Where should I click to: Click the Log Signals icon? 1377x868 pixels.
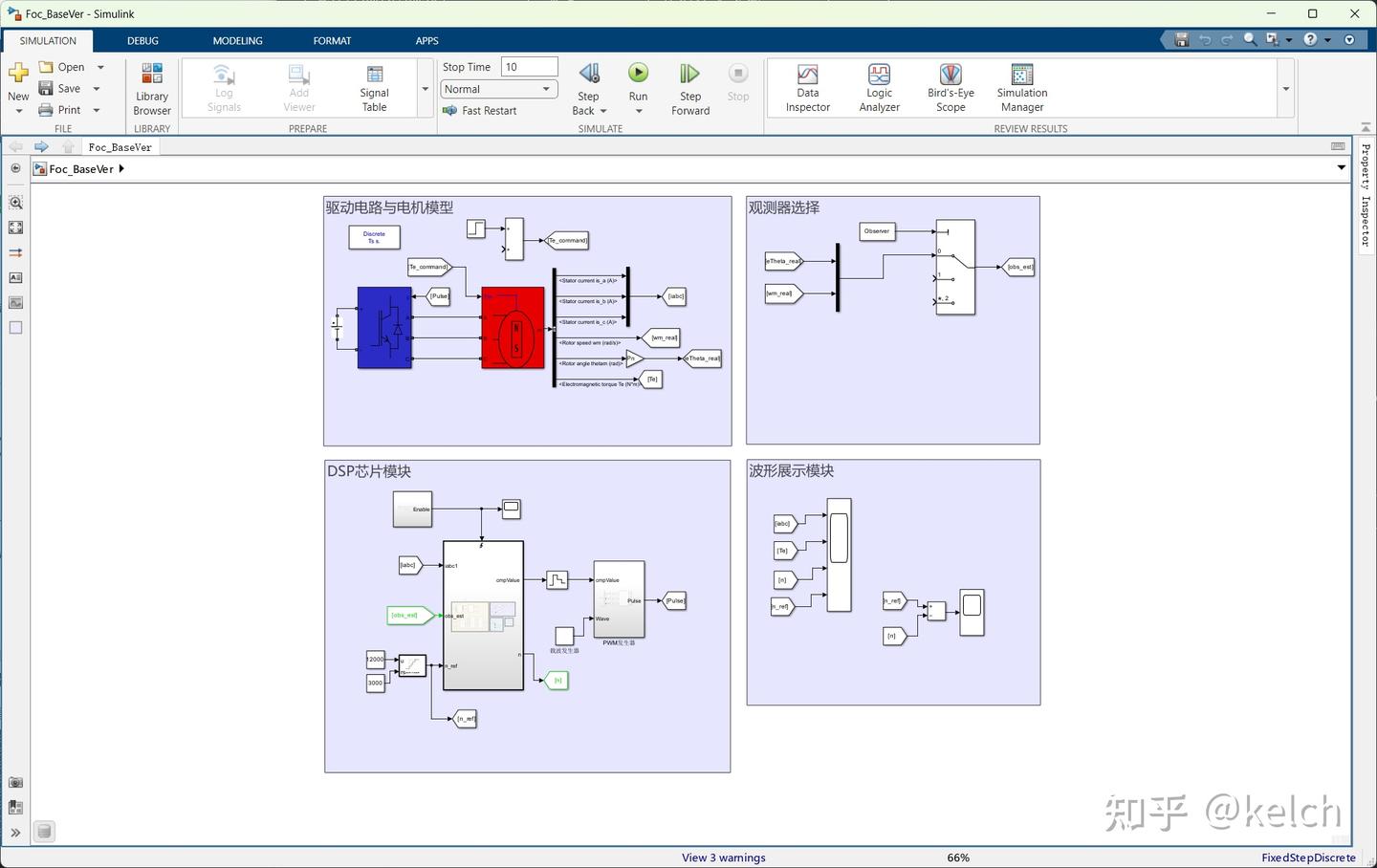click(224, 75)
